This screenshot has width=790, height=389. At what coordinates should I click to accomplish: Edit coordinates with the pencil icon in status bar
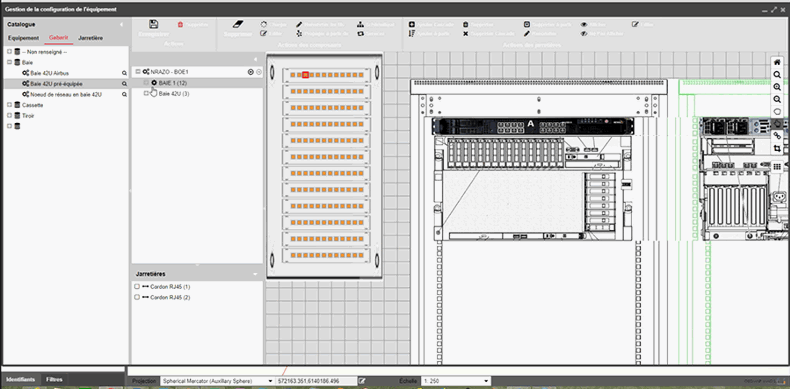tap(361, 381)
